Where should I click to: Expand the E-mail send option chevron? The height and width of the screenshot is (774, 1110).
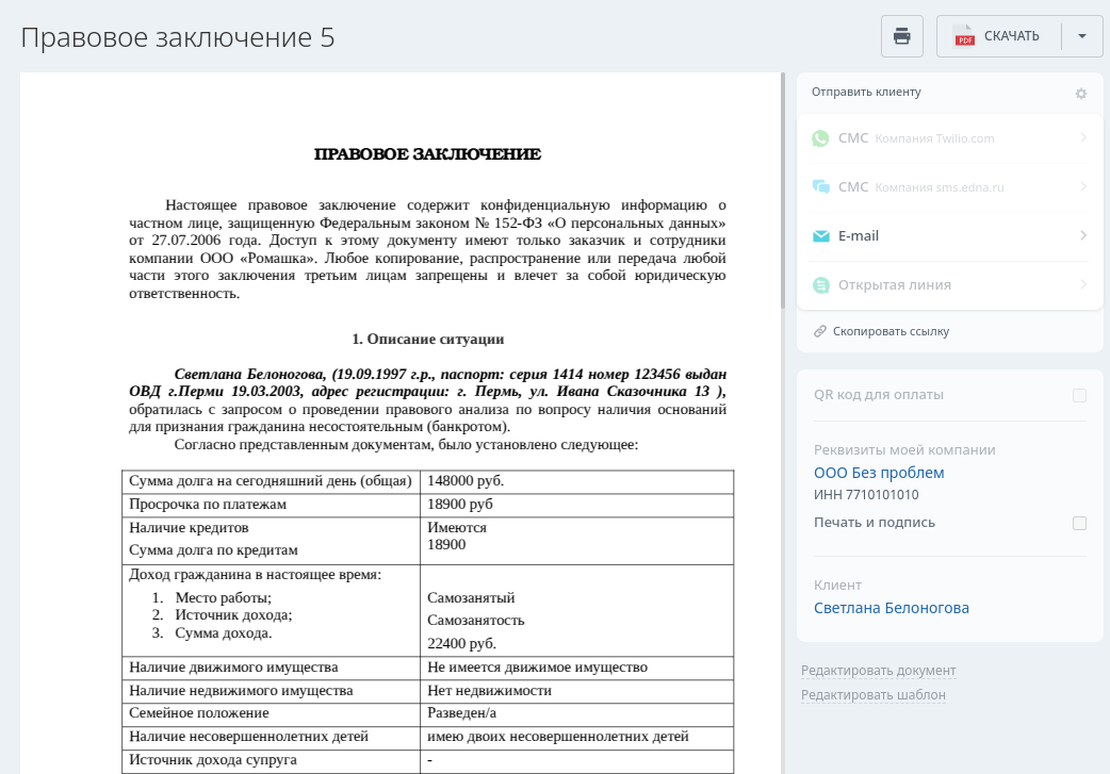pyautogui.click(x=1083, y=236)
